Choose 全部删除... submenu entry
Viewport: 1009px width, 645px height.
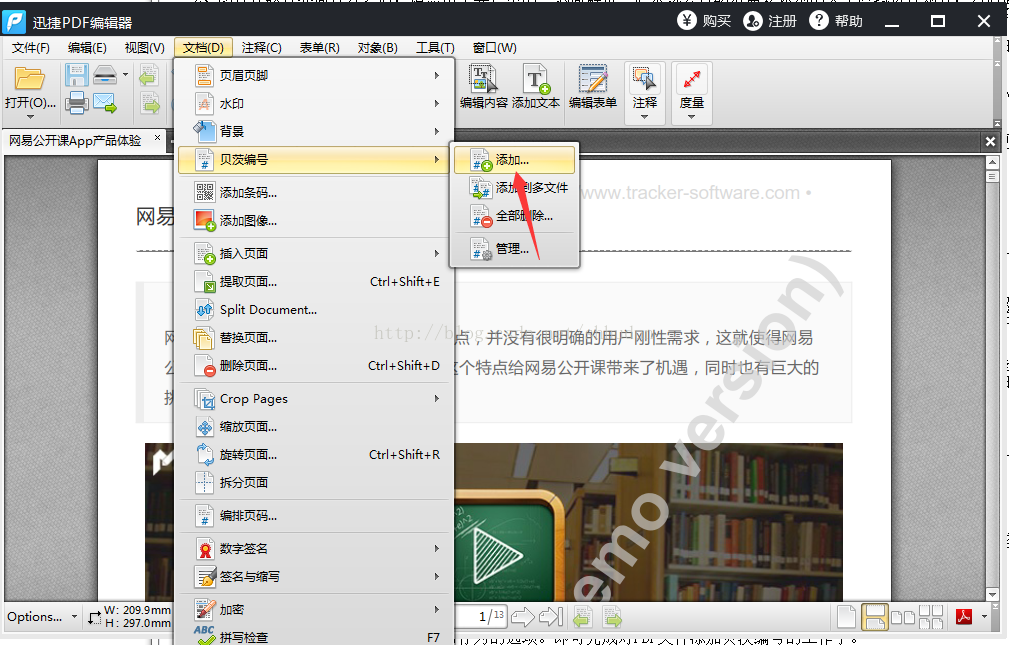click(514, 216)
